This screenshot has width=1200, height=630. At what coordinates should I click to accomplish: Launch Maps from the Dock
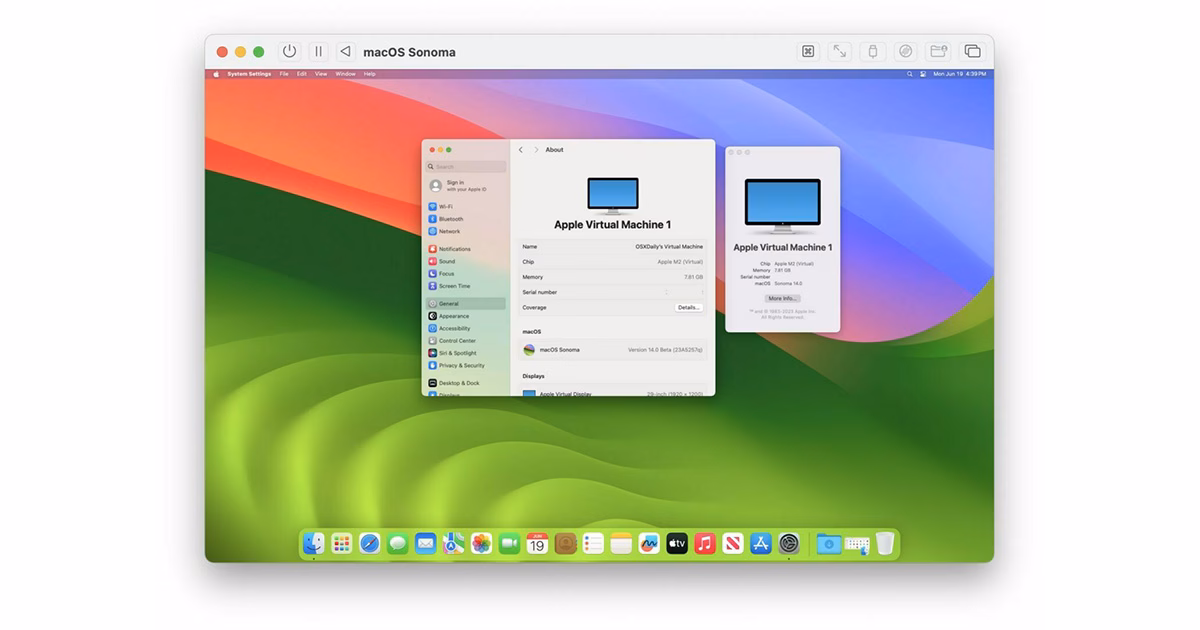454,543
